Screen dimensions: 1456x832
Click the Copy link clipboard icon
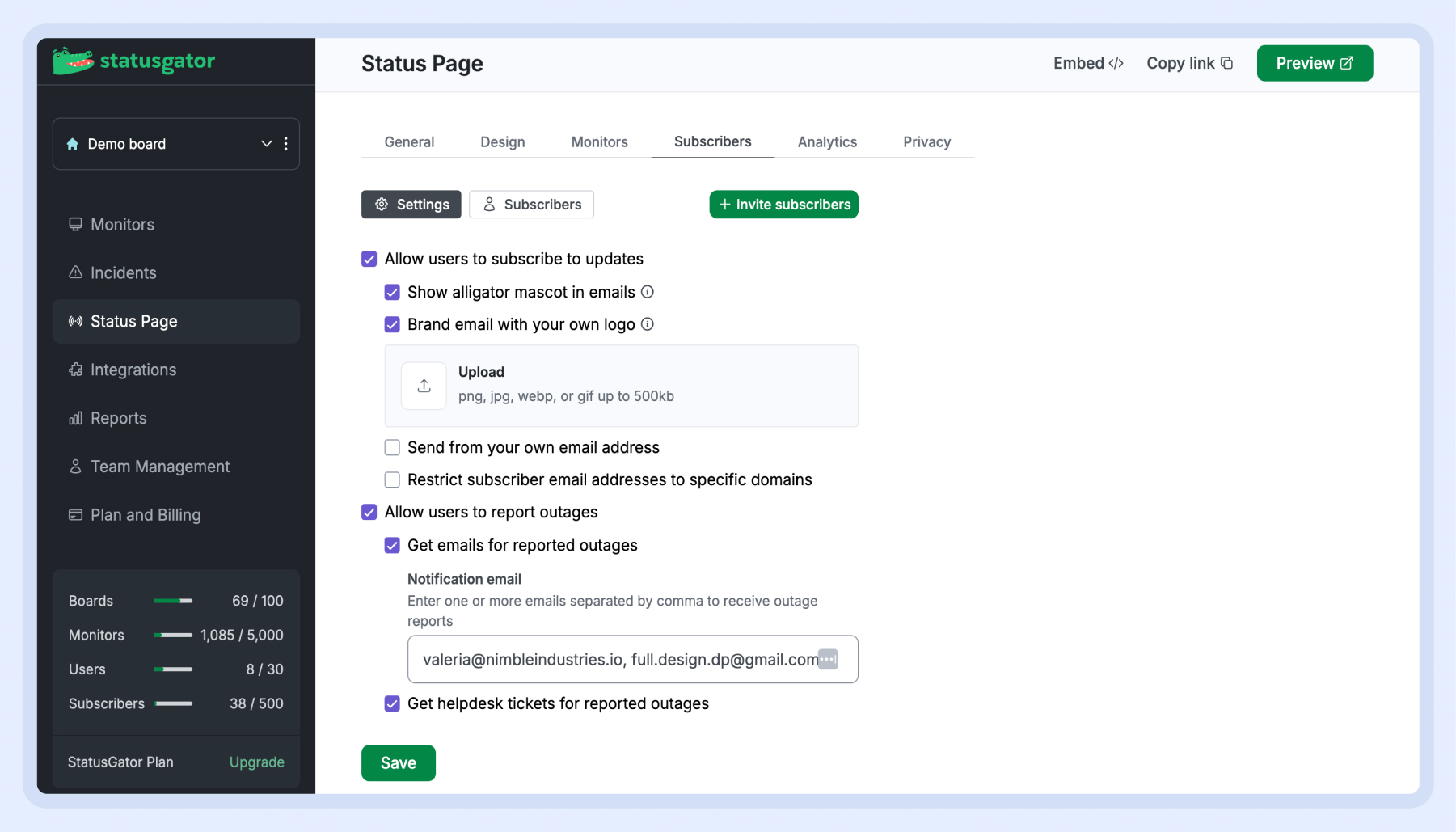pyautogui.click(x=1226, y=63)
